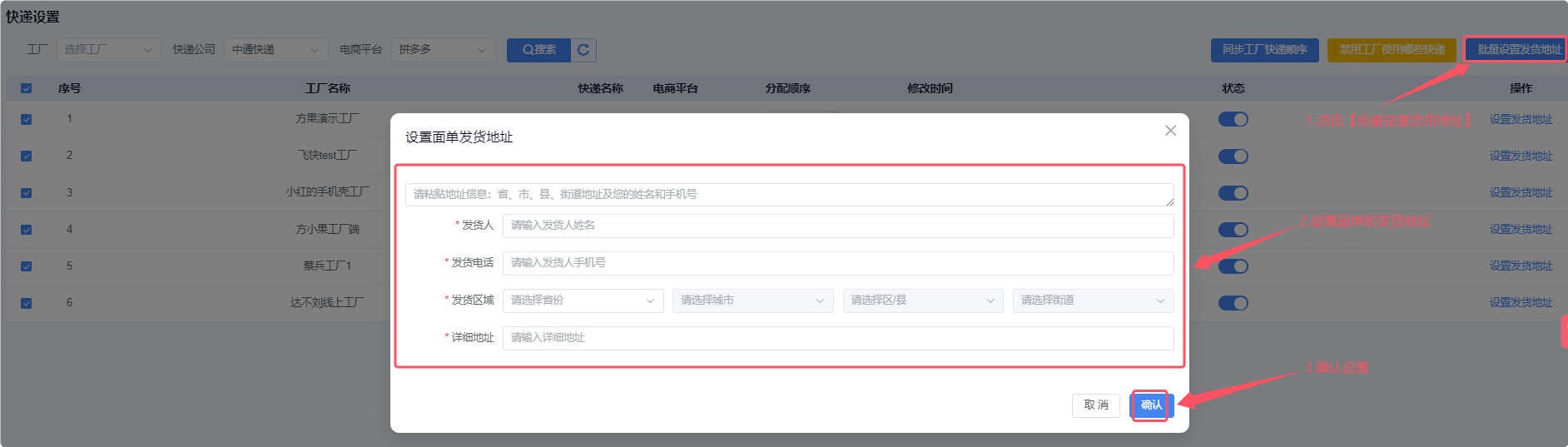Screen dimensions: 1568x447
Task: Click the paste address info textarea
Action: [789, 195]
